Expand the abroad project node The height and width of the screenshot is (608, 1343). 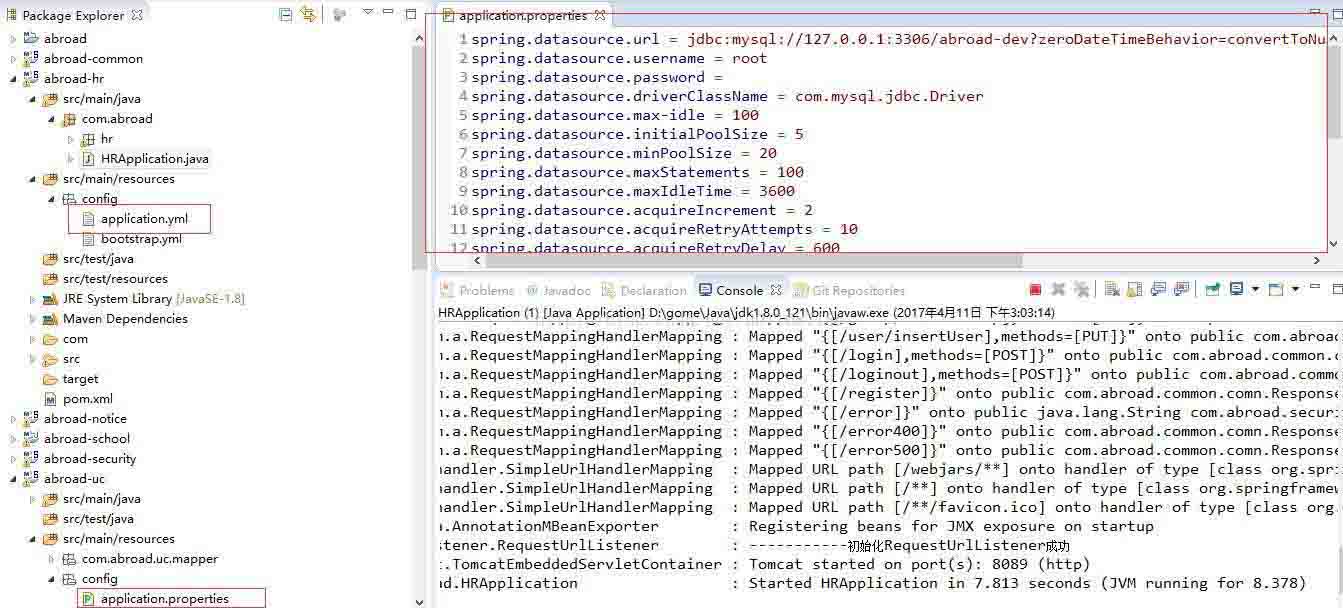pos(13,39)
